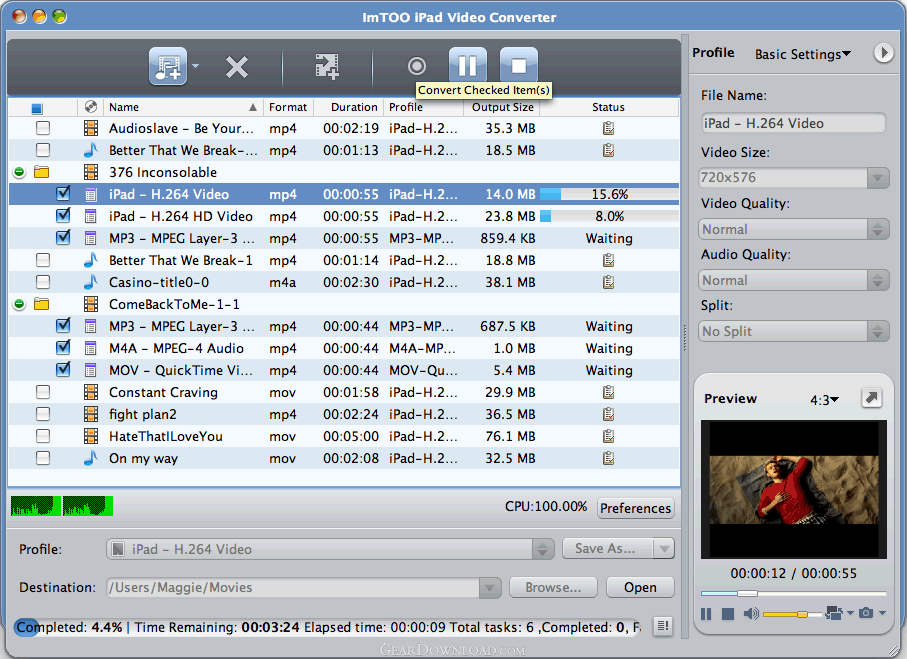The image size is (907, 659).
Task: Click the Remove (X) toolbar icon
Action: pyautogui.click(x=237, y=67)
